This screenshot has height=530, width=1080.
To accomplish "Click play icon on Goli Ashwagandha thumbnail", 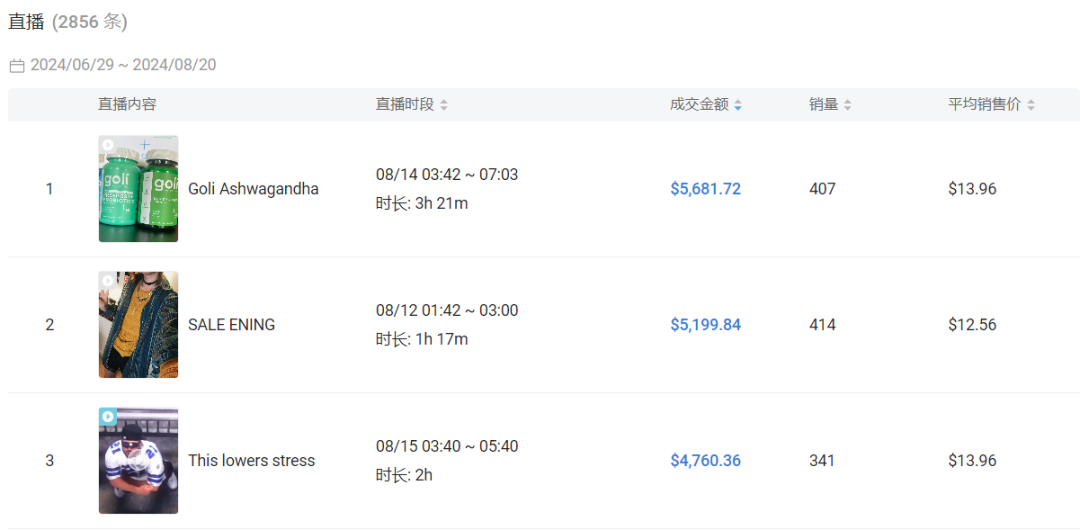I will pyautogui.click(x=107, y=145).
